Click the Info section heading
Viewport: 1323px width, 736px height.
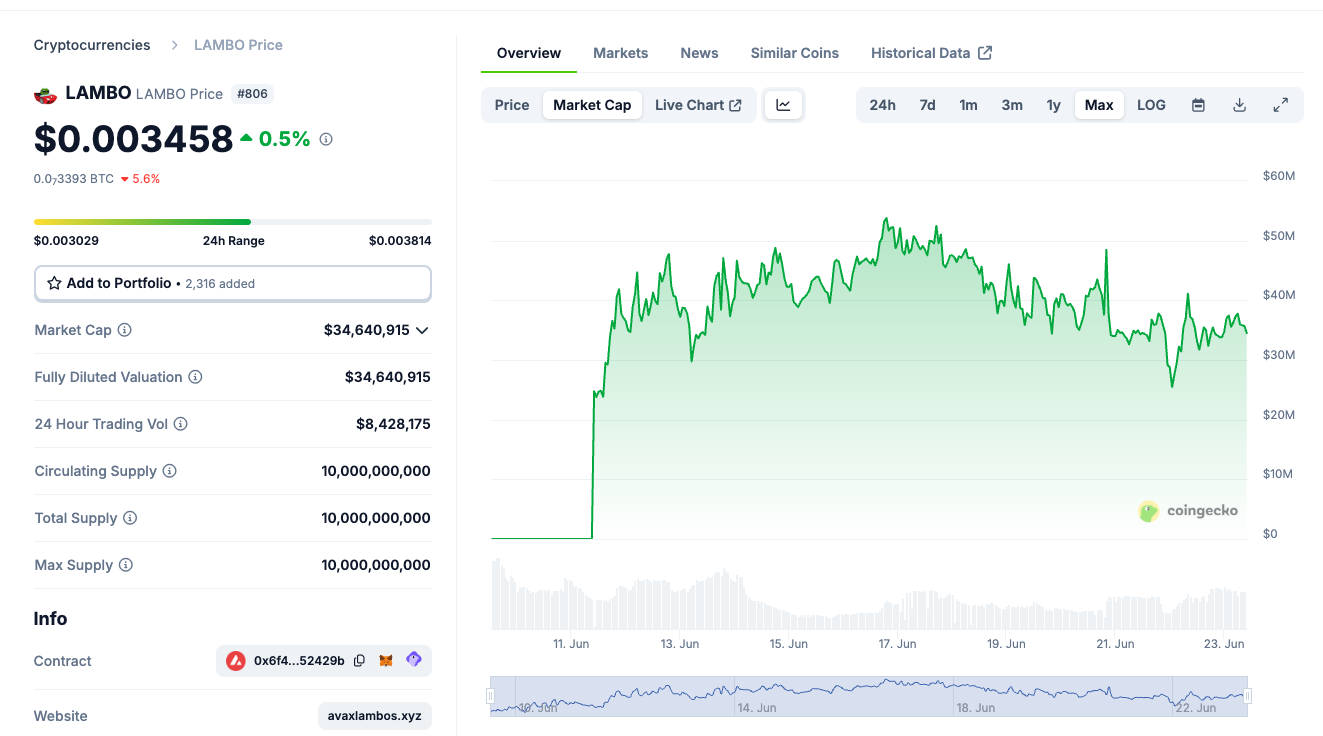coord(50,619)
